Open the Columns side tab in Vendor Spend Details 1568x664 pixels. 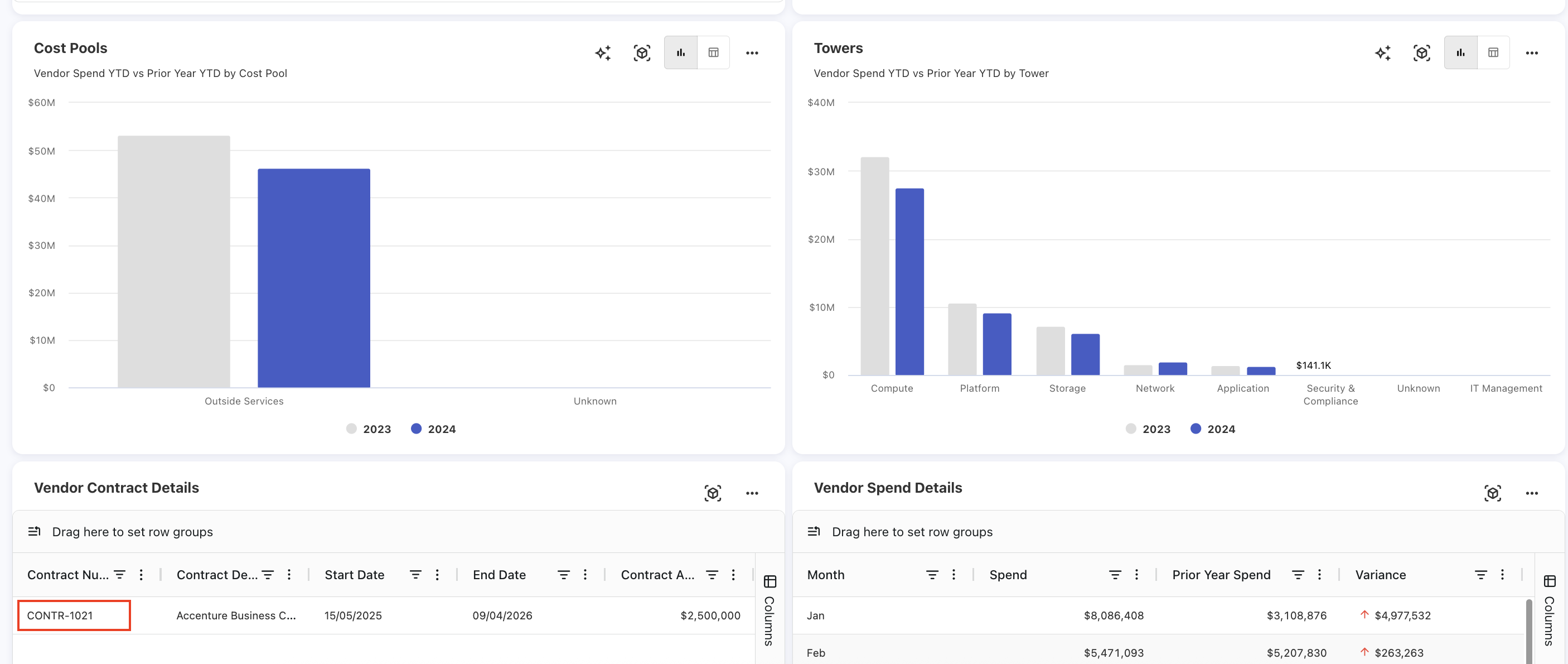coord(1549,611)
